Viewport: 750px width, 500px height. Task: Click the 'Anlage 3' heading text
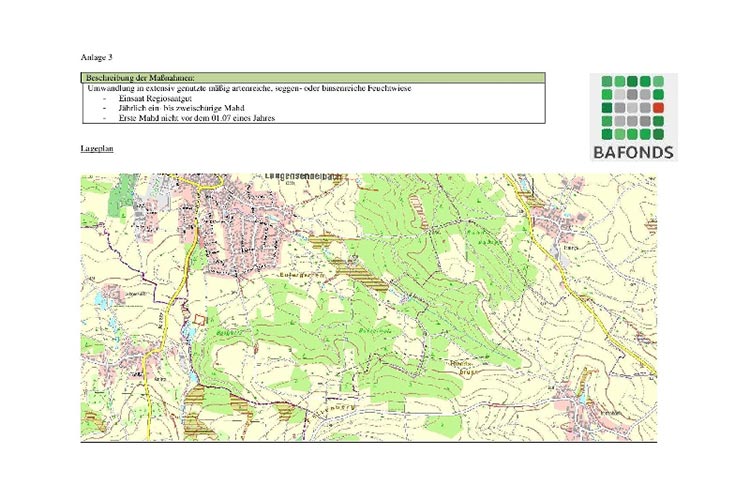pos(96,57)
